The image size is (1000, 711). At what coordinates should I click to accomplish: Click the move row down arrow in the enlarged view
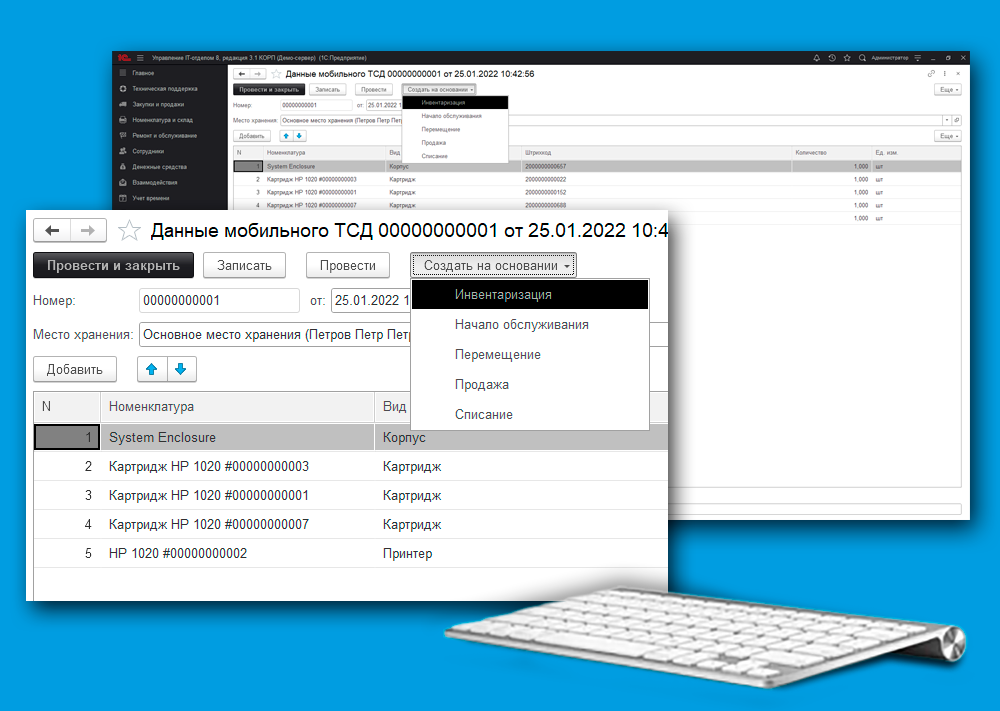[x=182, y=369]
